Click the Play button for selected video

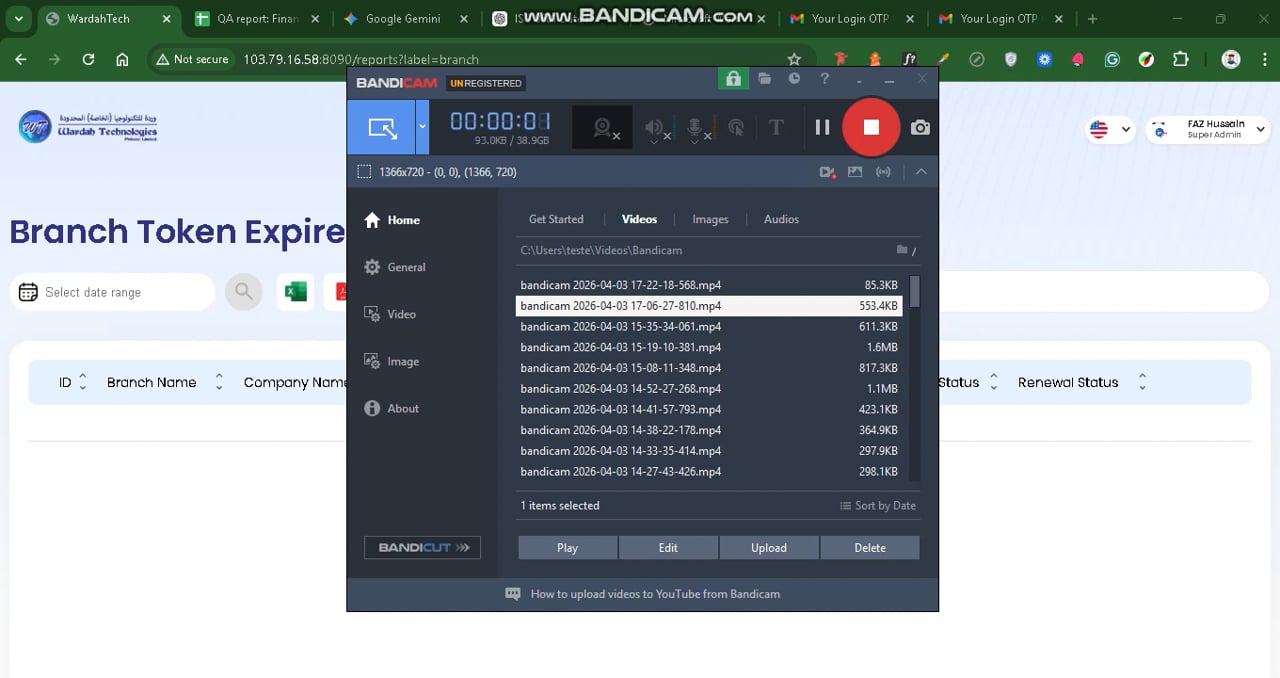[567, 548]
